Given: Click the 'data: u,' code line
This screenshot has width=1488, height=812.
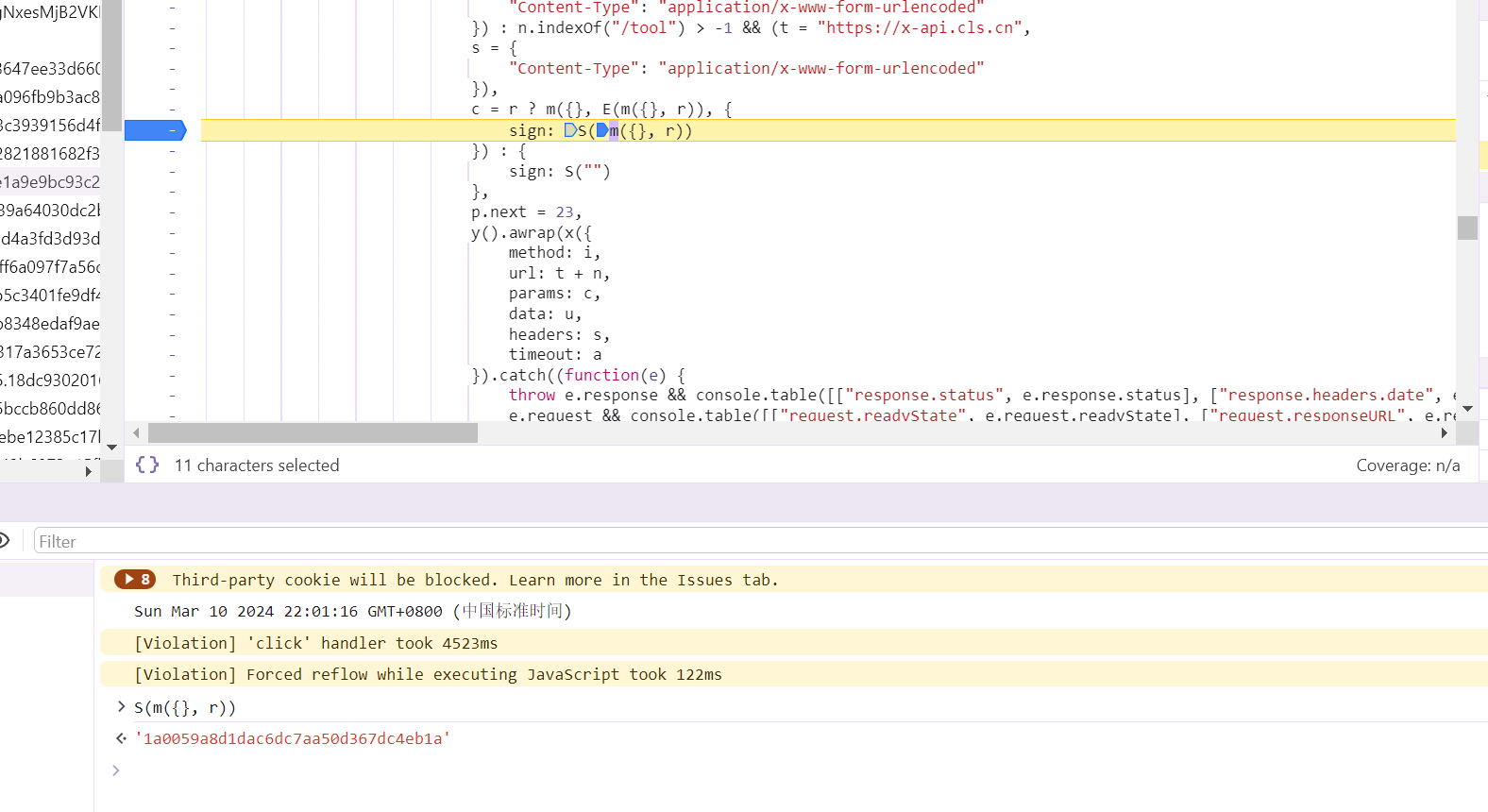Looking at the screenshot, I should pos(545,313).
